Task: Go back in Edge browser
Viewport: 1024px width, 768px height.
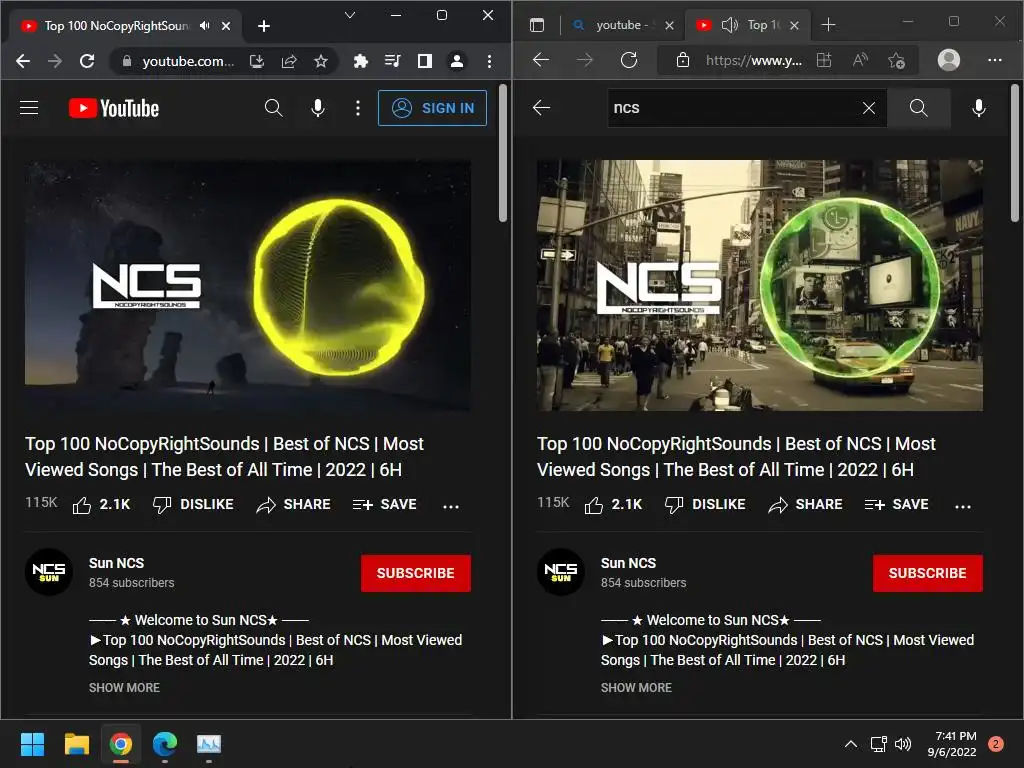Action: click(541, 60)
